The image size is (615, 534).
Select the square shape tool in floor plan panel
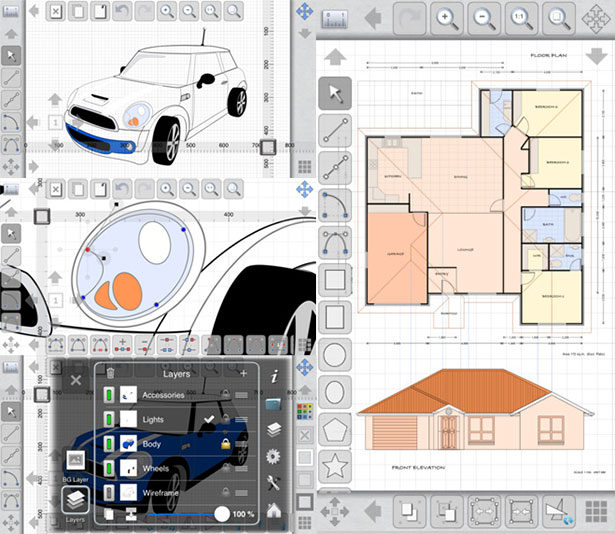tap(335, 280)
